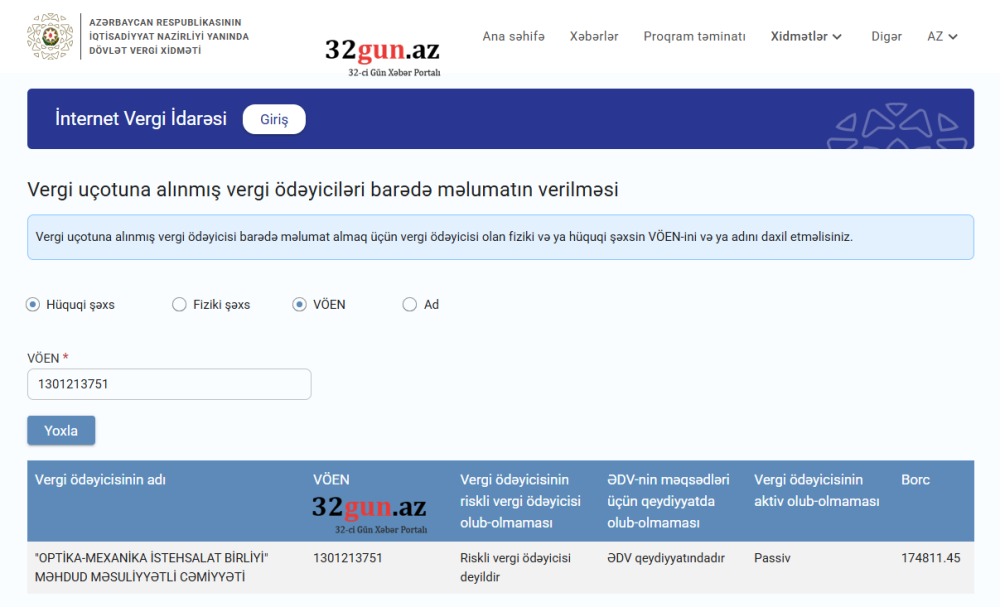This screenshot has height=607, width=1000.
Task: Expand the AZ language selector
Action: 941,36
